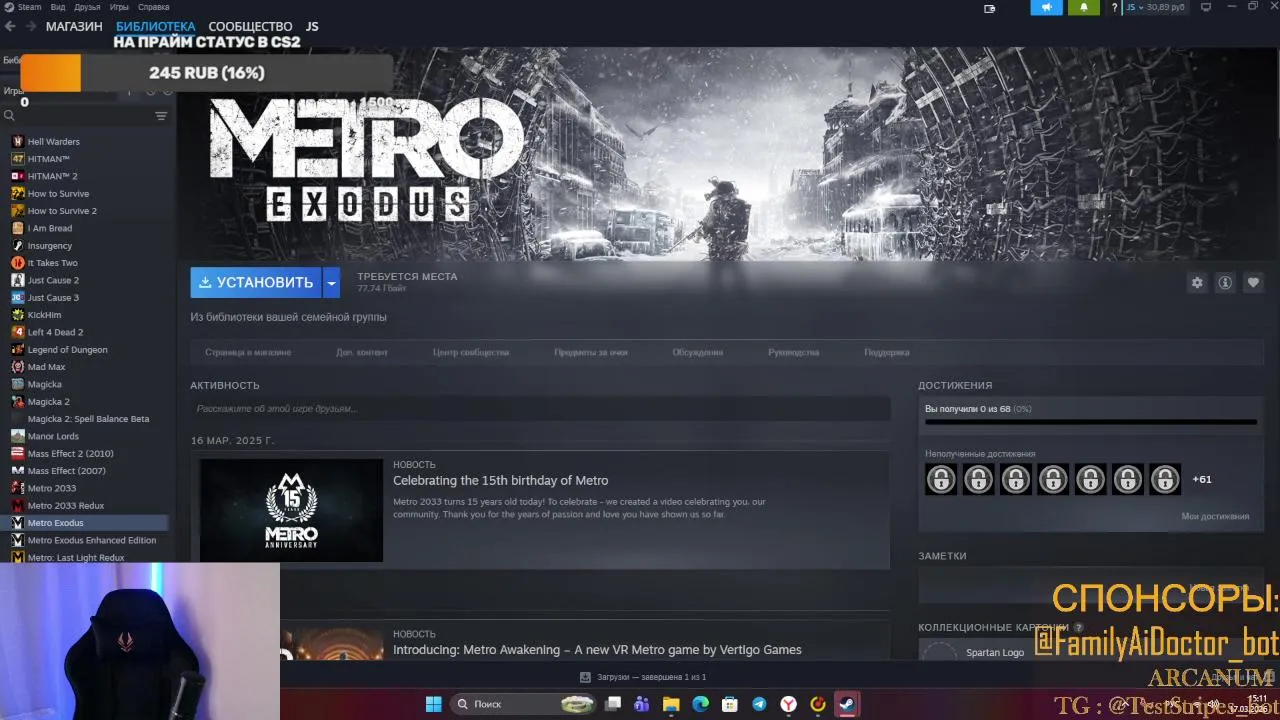Open Доп. контент link

[362, 353]
